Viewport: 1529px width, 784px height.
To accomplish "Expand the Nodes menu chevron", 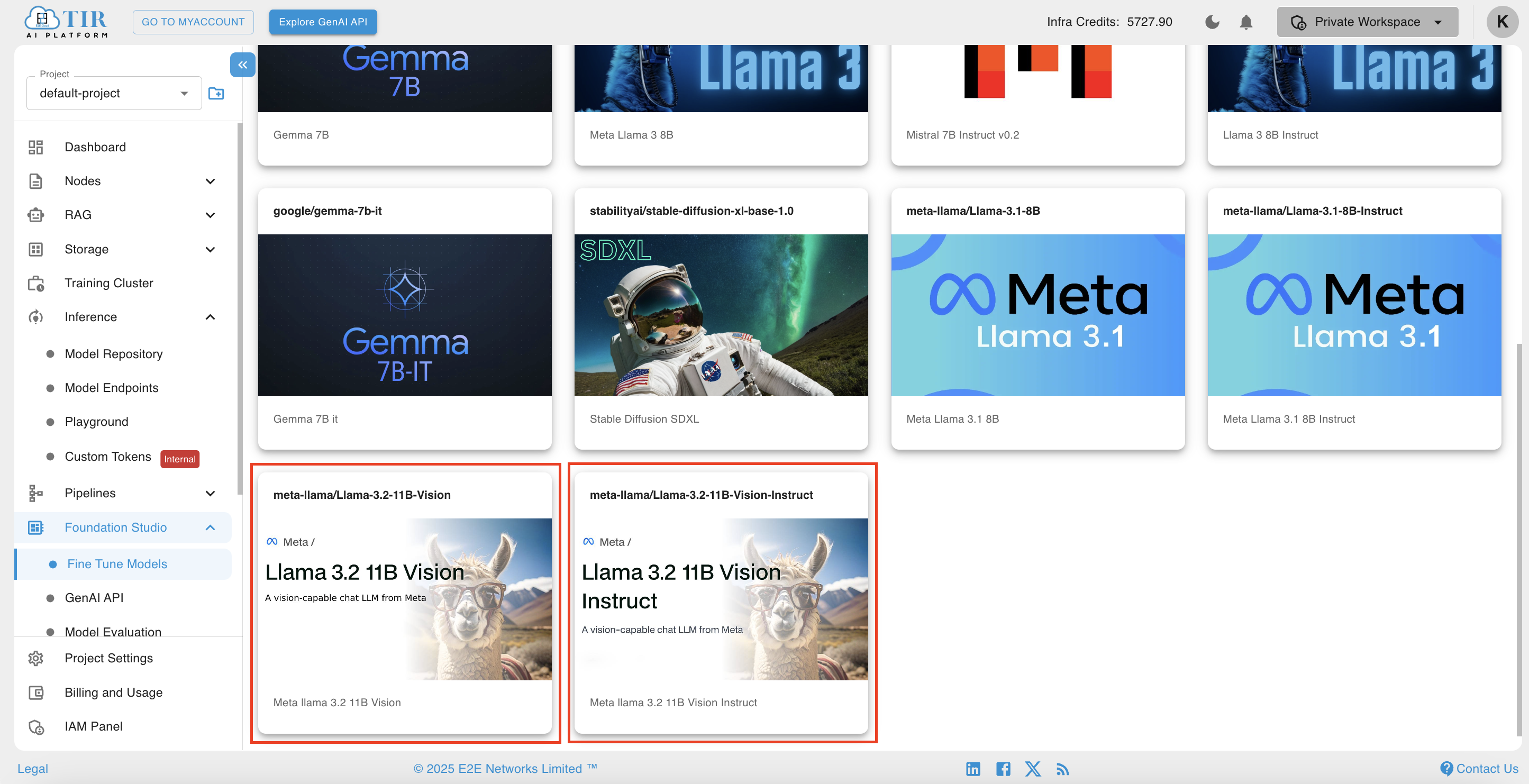I will click(210, 181).
